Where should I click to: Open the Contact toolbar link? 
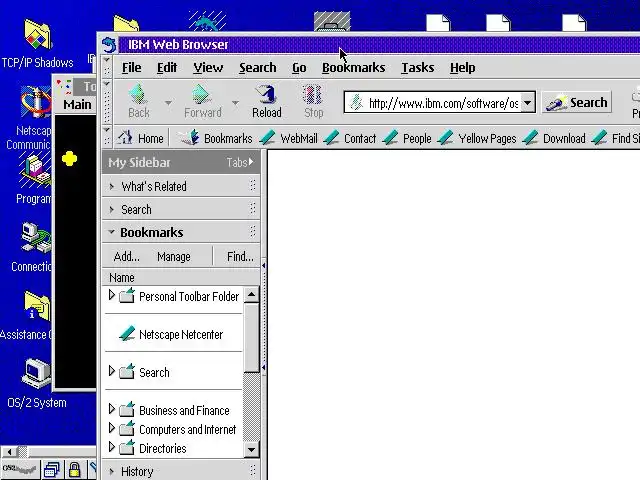350,138
